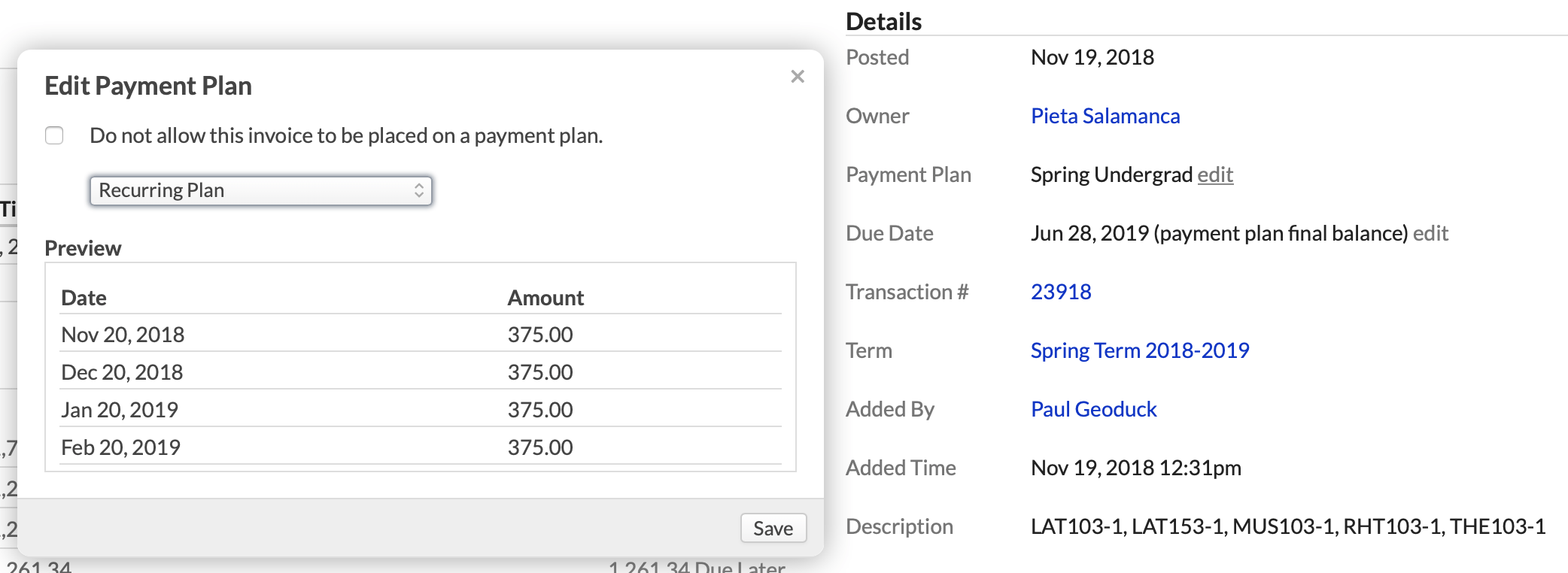Click the 375.00 amount for Nov 20, 2018
Screen dimensions: 1568x573
[x=540, y=335]
